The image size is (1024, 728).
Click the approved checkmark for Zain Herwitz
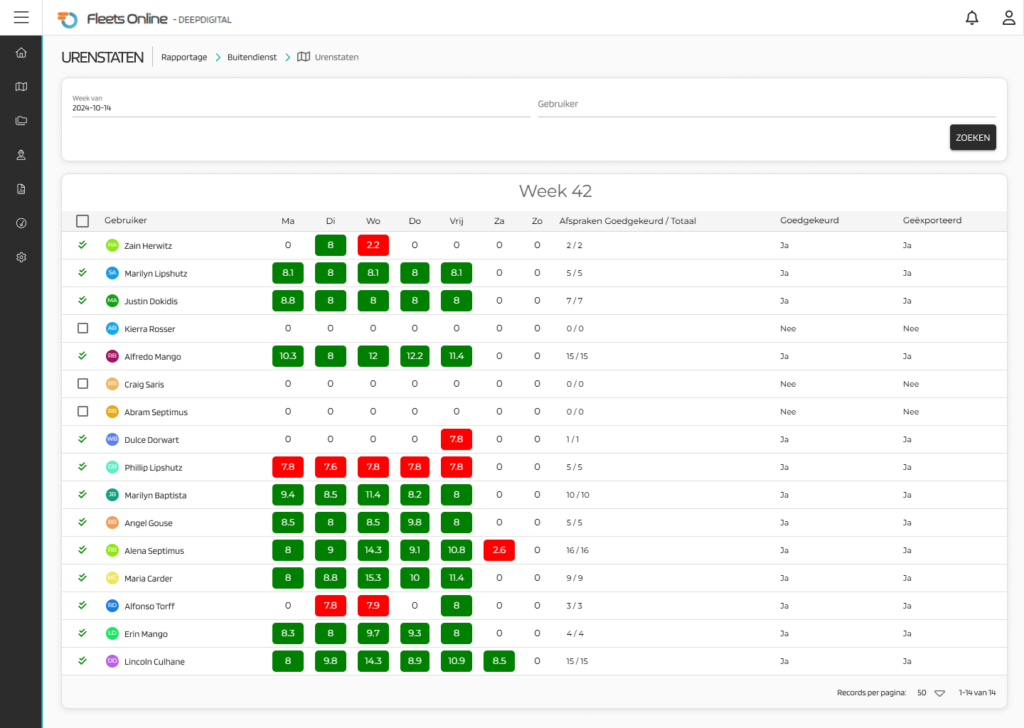[x=82, y=245]
